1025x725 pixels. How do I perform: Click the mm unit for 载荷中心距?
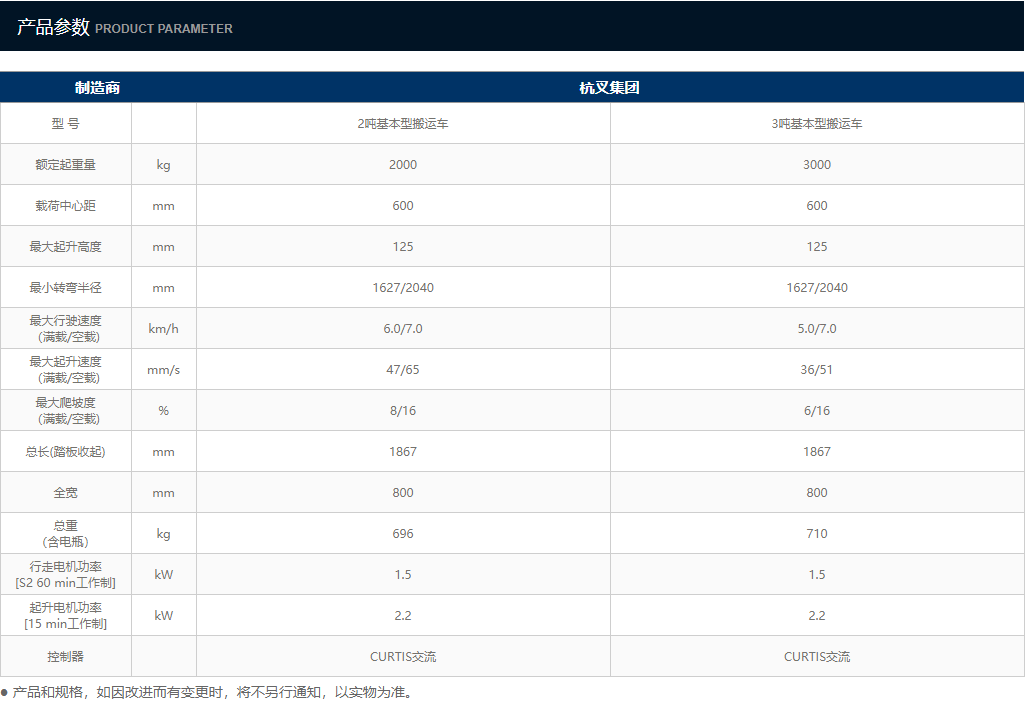163,207
